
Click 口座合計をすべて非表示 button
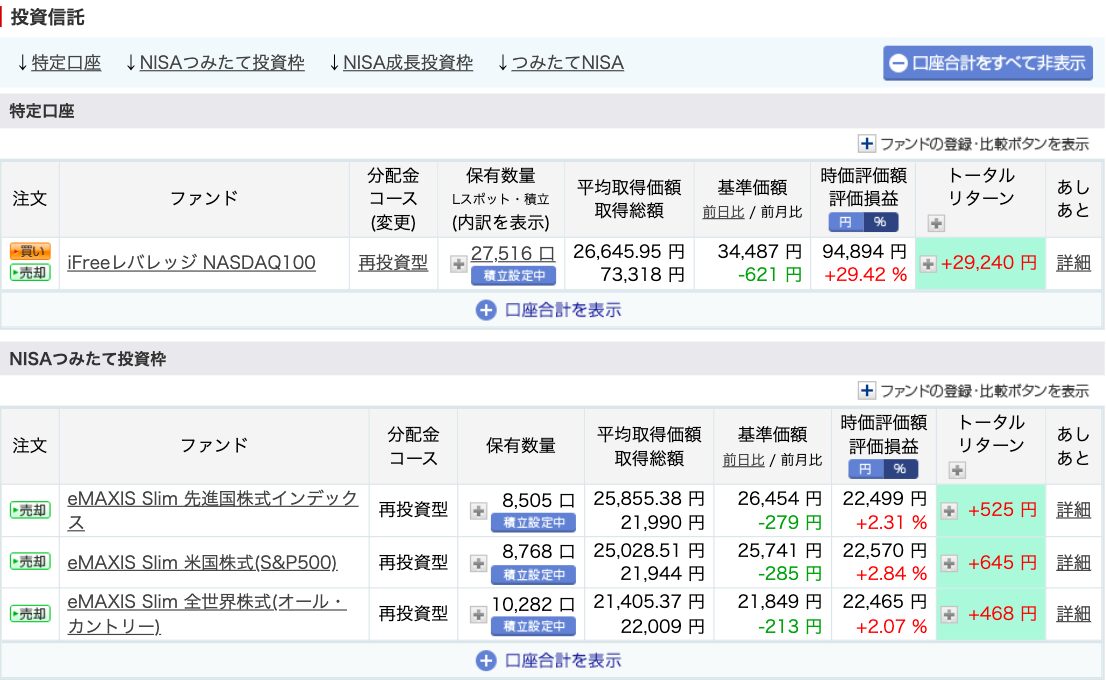[987, 63]
